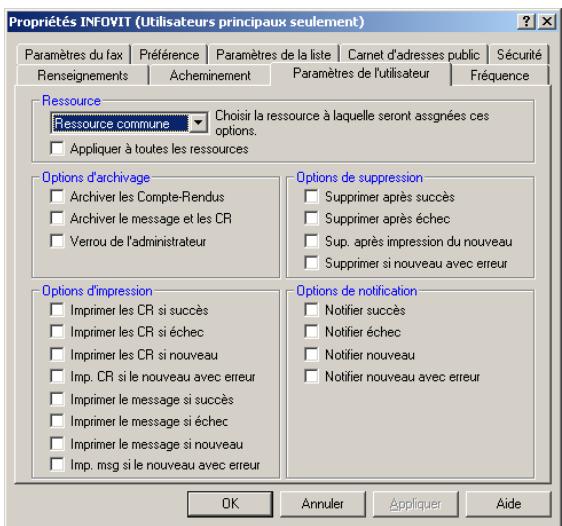Click the Annuler button
The width and height of the screenshot is (562, 526).
coord(323,504)
